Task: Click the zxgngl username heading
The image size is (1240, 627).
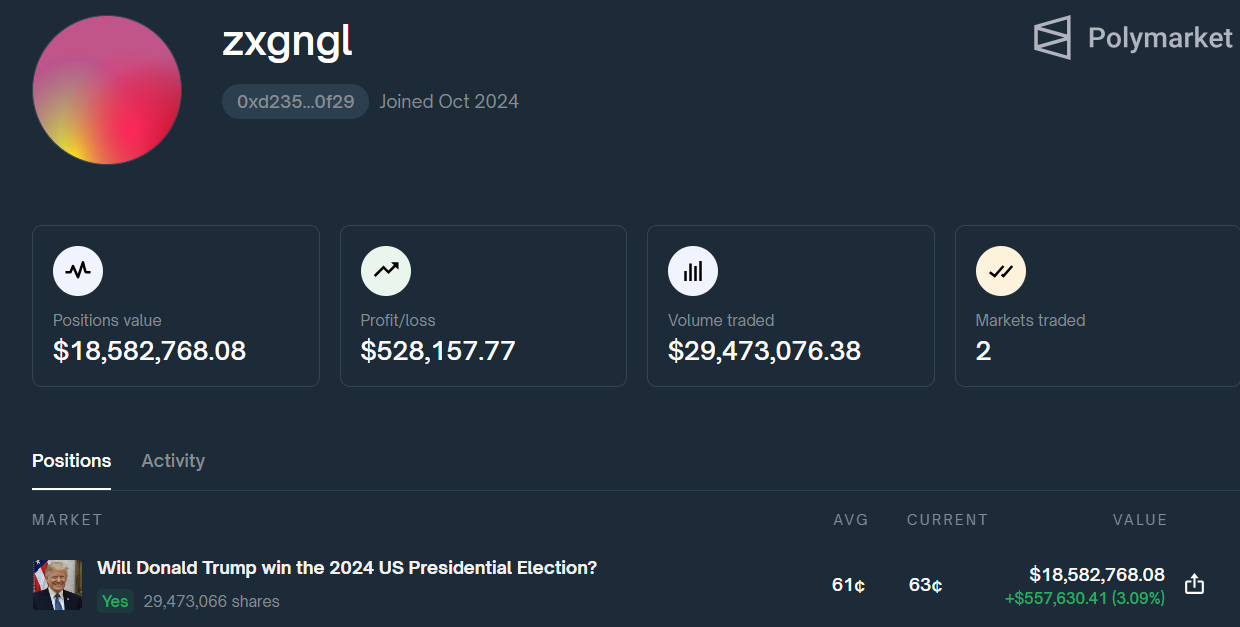Action: tap(287, 42)
